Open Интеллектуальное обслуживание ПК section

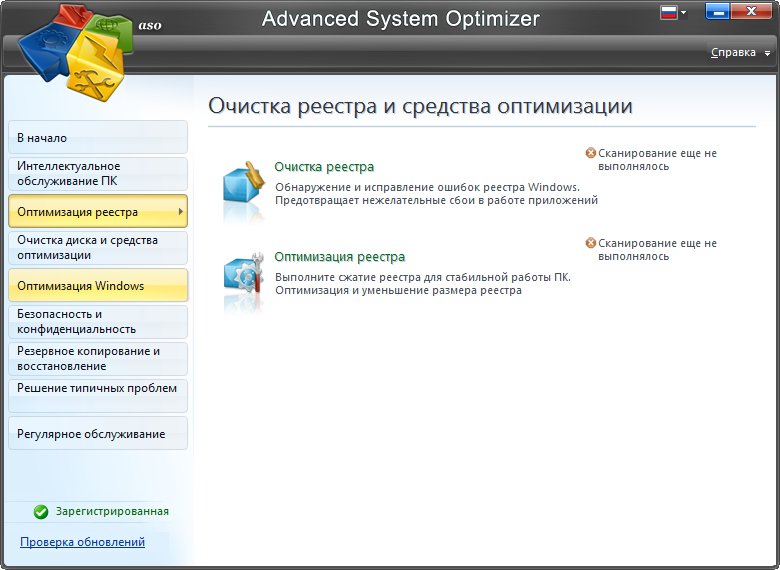98,174
